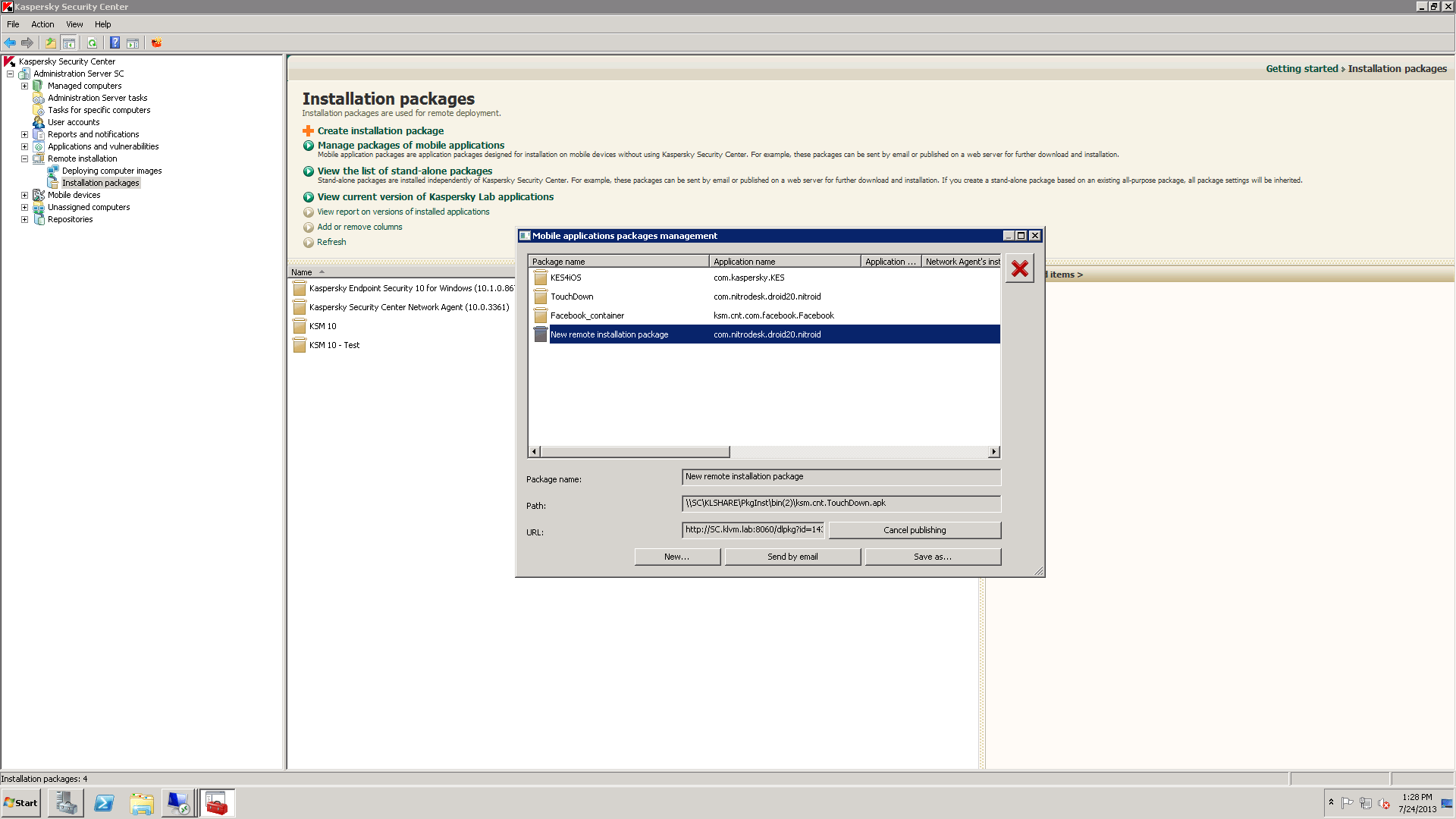
Task: Expand the Managed computers node
Action: pyautogui.click(x=24, y=86)
